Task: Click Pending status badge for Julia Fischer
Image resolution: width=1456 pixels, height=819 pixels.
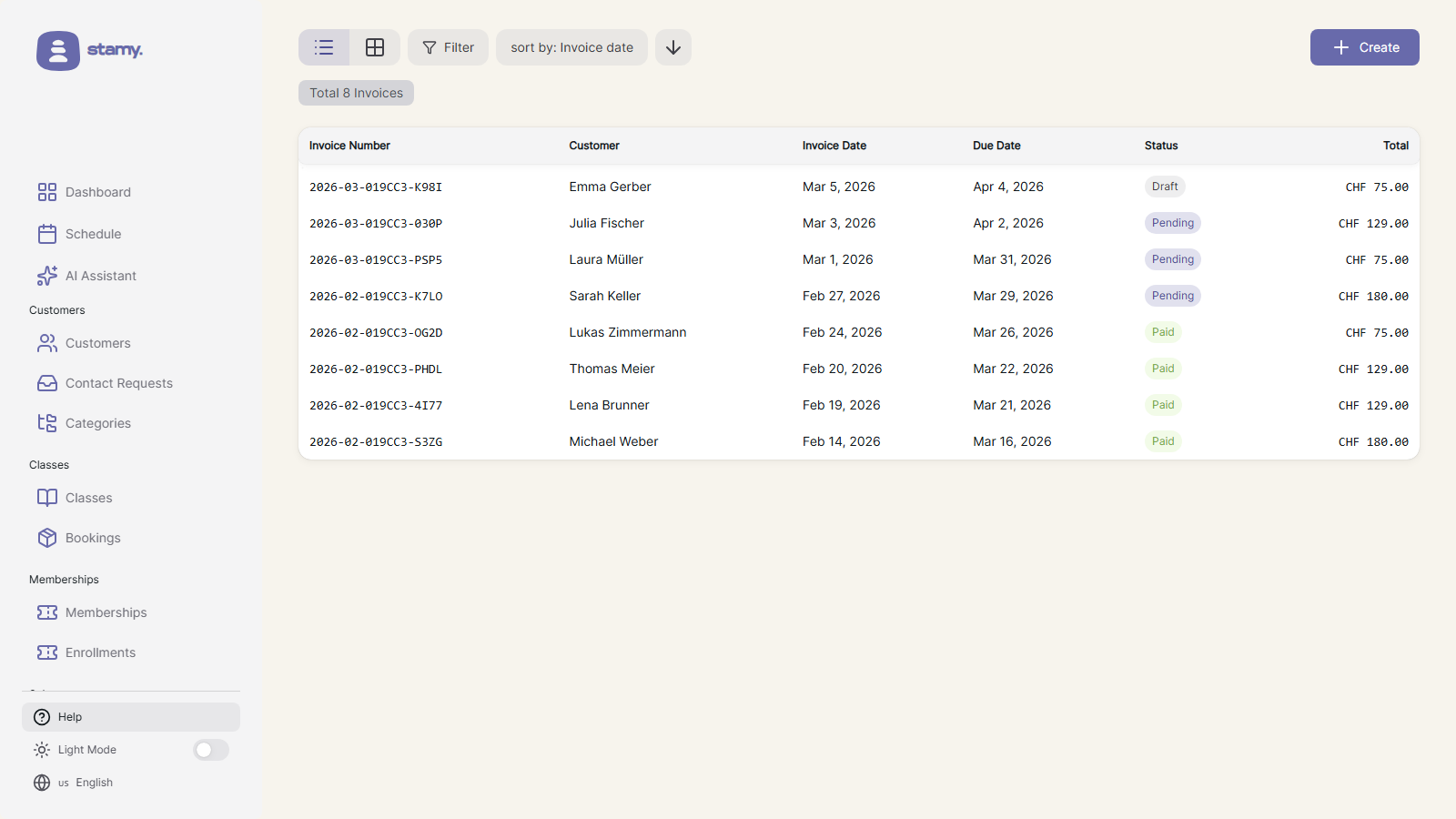Action: 1172,223
